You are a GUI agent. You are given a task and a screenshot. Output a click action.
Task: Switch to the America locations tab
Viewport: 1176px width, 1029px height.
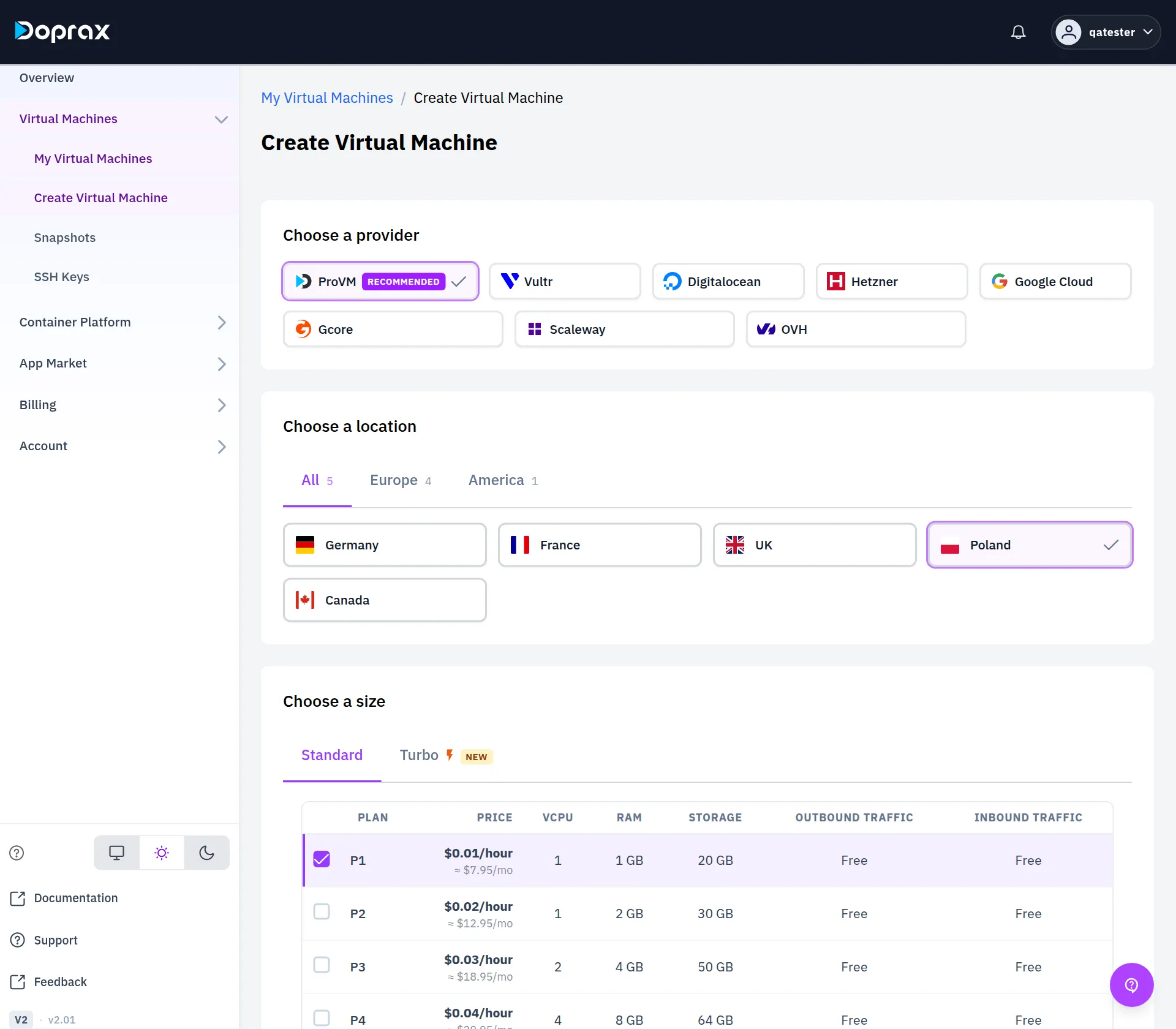coord(503,480)
